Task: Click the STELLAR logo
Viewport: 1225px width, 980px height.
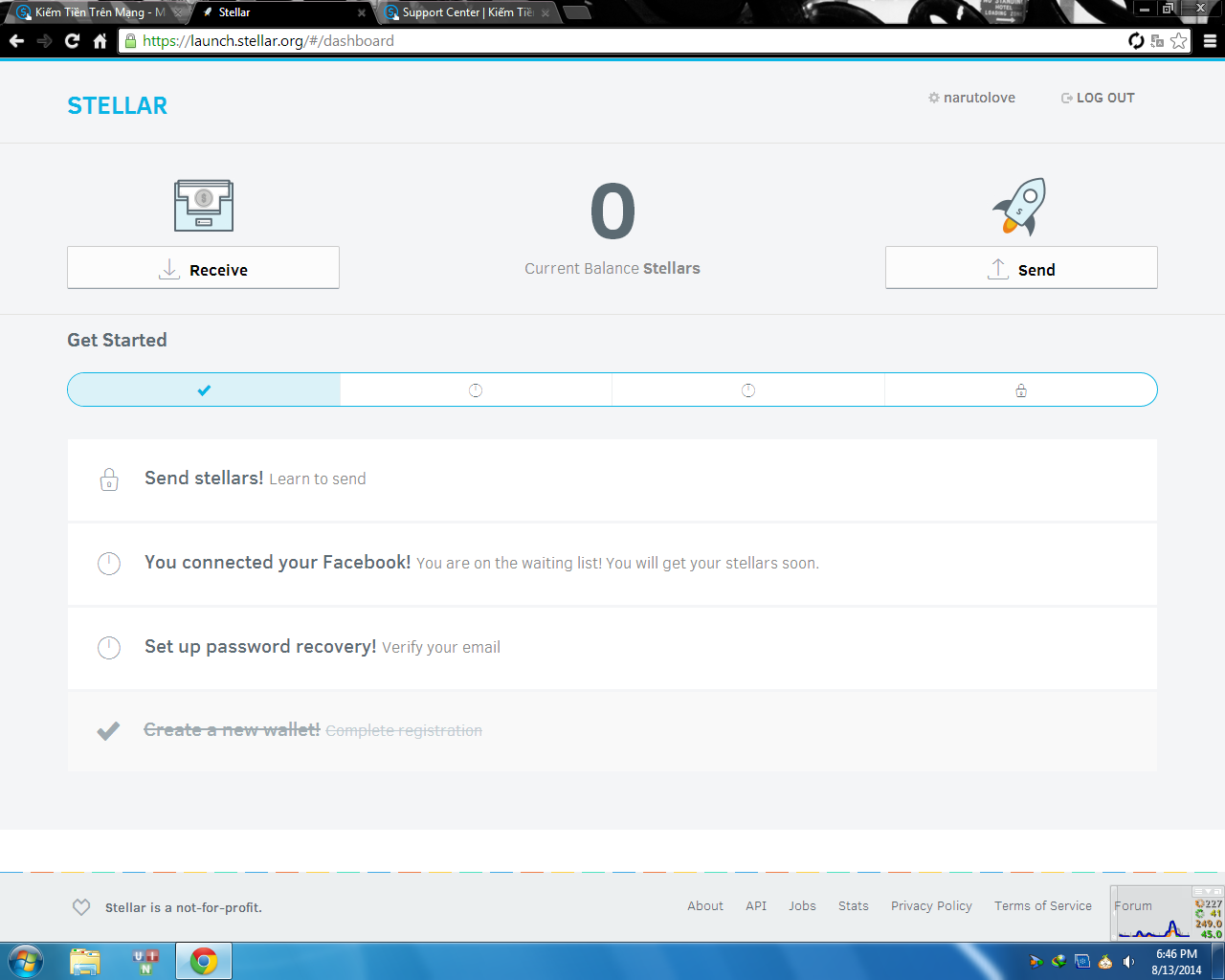Action: pos(117,105)
